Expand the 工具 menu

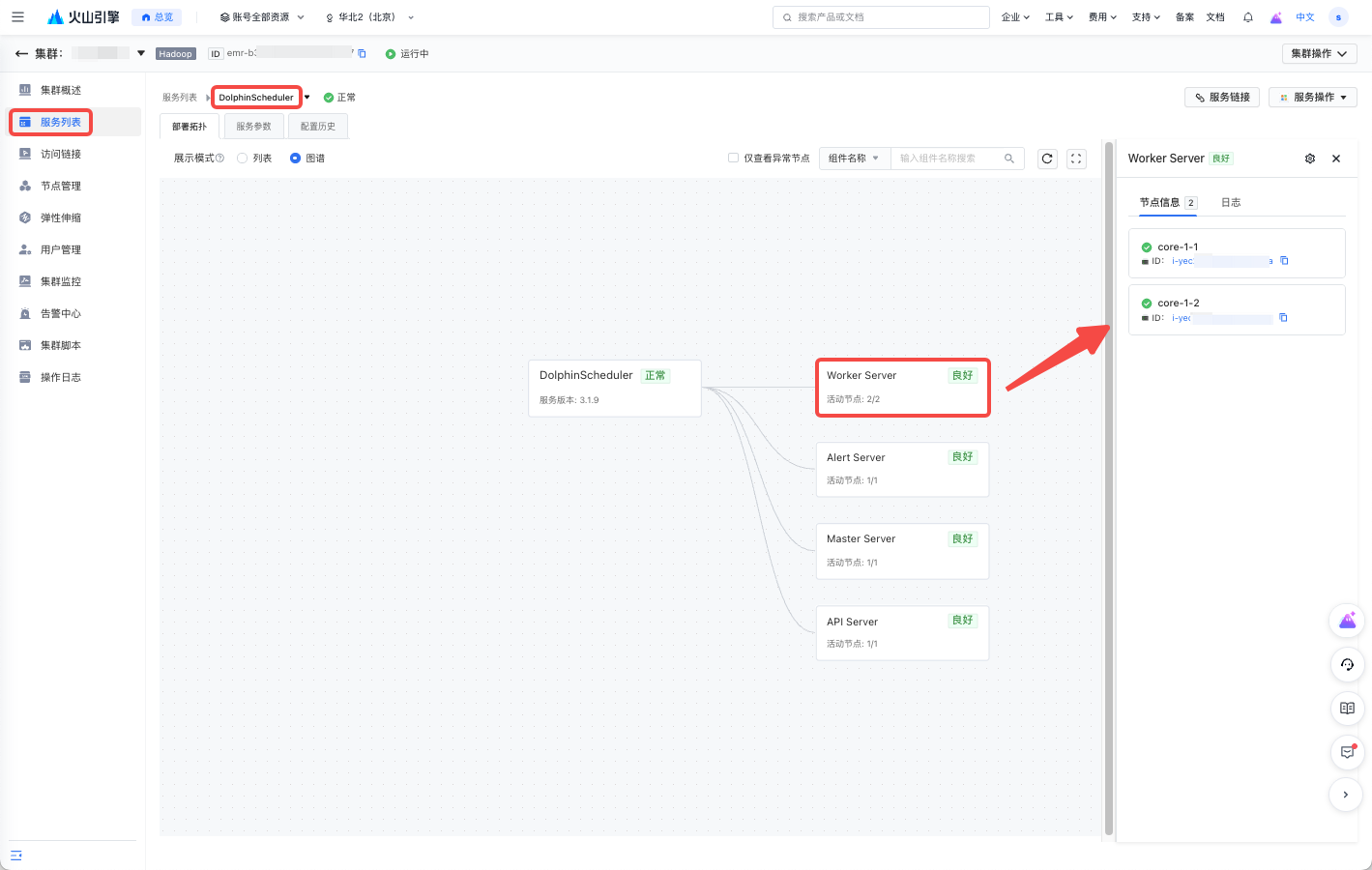[1059, 17]
